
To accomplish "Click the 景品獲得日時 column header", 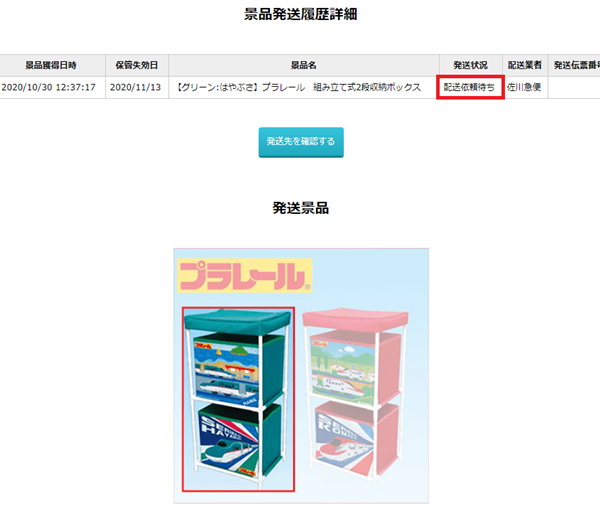I will pyautogui.click(x=51, y=65).
